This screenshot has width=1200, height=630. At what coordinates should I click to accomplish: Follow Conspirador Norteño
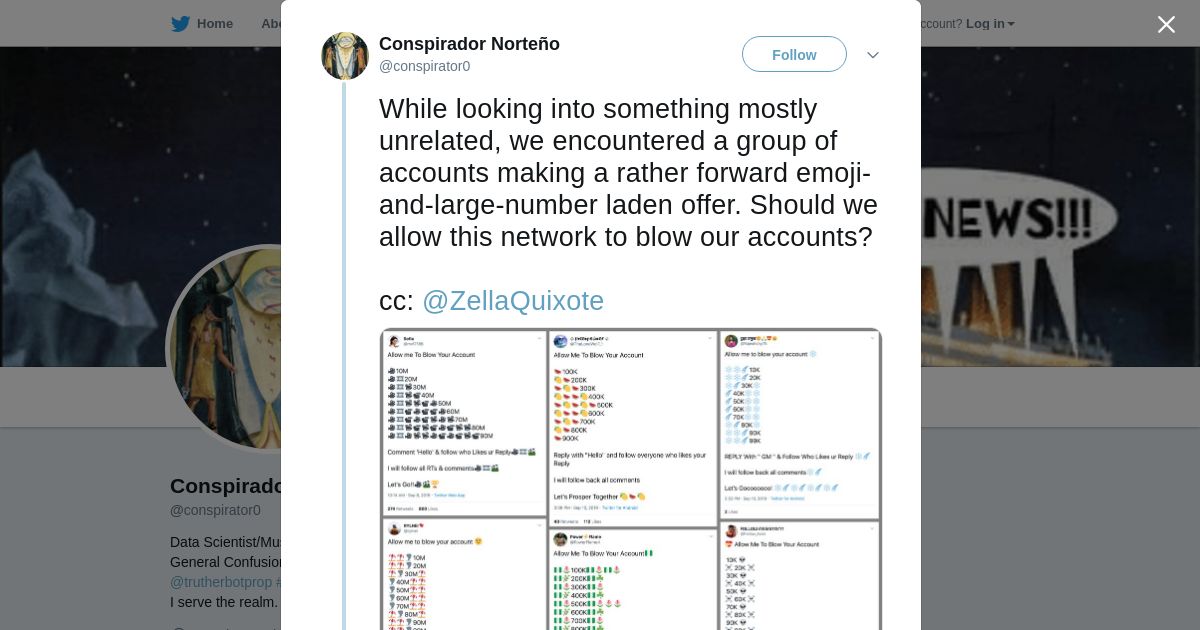point(794,54)
